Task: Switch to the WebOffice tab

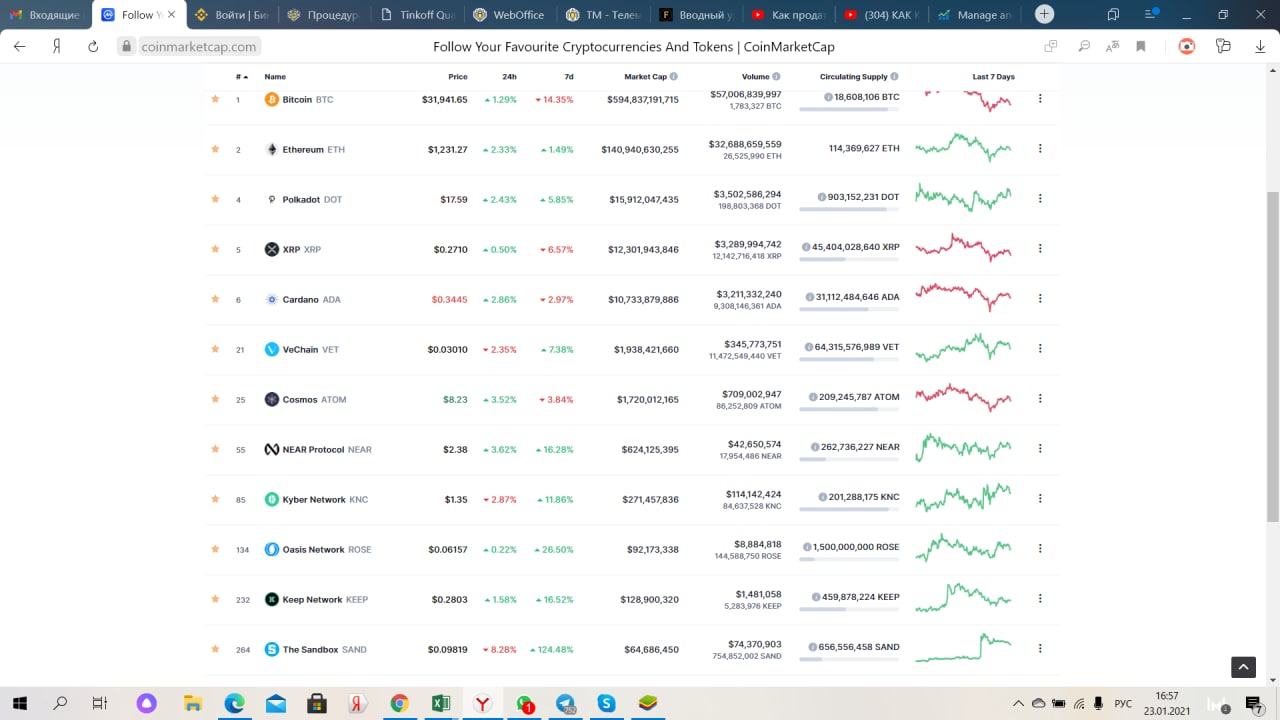Action: pyautogui.click(x=509, y=15)
